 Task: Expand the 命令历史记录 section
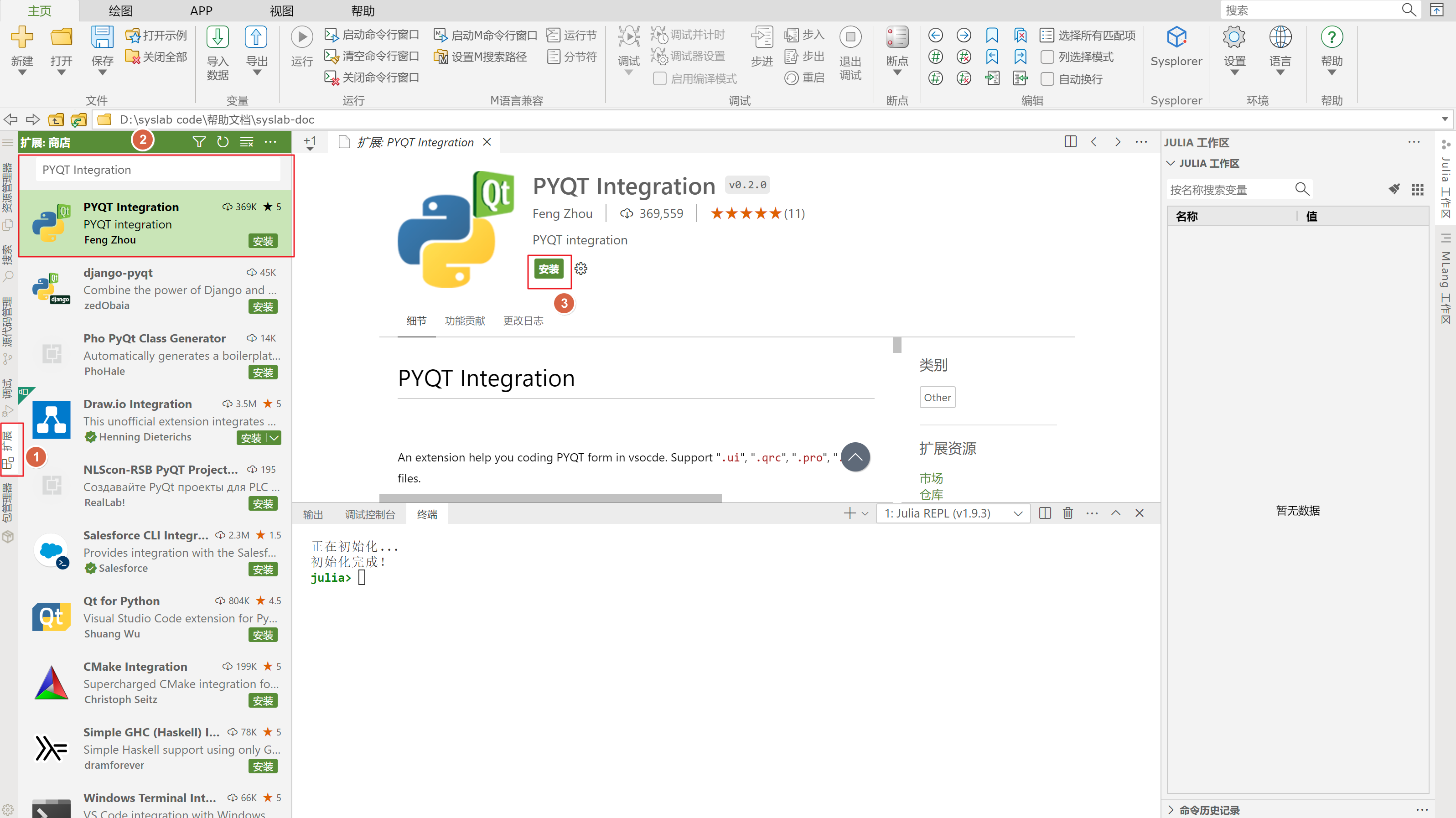tap(1171, 809)
